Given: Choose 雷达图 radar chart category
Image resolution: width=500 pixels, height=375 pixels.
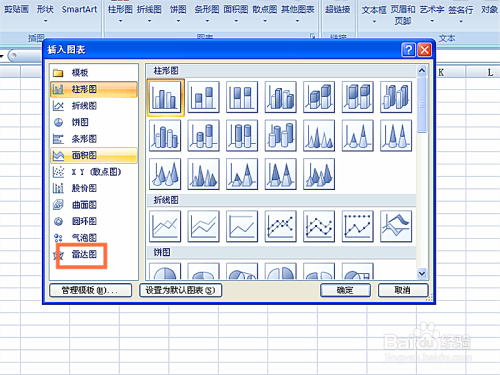Looking at the screenshot, I should point(94,254).
